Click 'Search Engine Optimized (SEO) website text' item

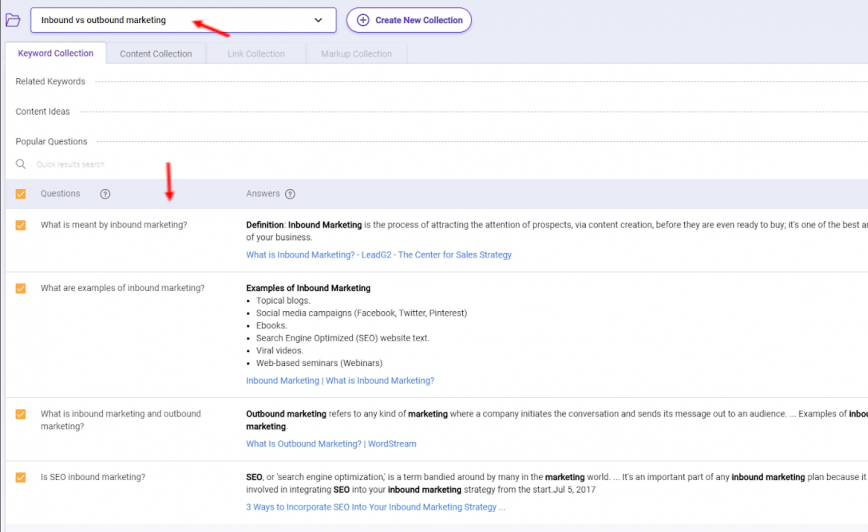tap(343, 338)
